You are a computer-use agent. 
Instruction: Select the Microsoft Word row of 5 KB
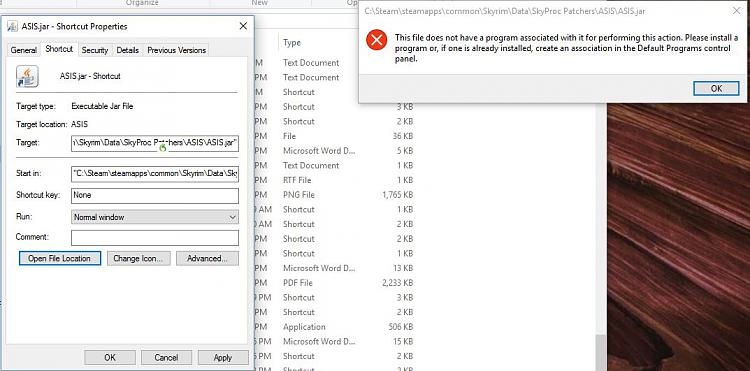(x=335, y=151)
